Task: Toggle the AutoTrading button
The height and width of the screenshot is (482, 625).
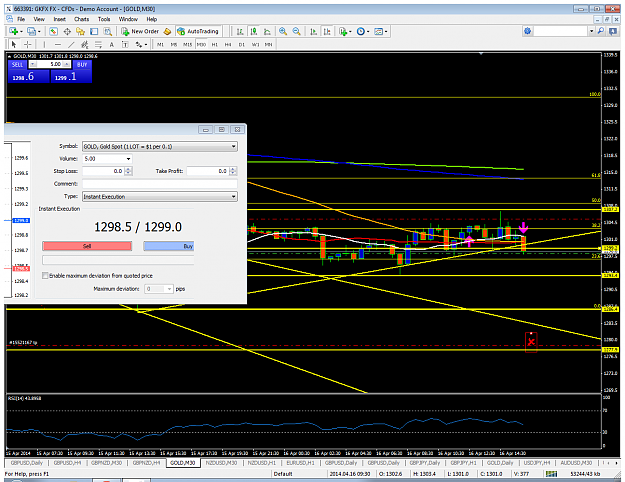Action: point(198,31)
